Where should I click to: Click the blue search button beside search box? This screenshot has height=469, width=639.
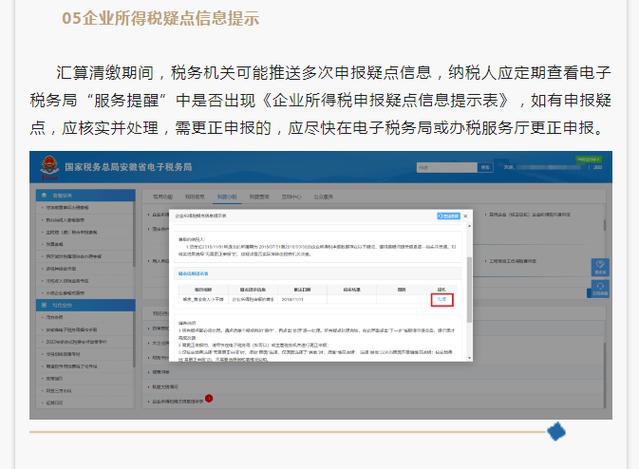[485, 167]
